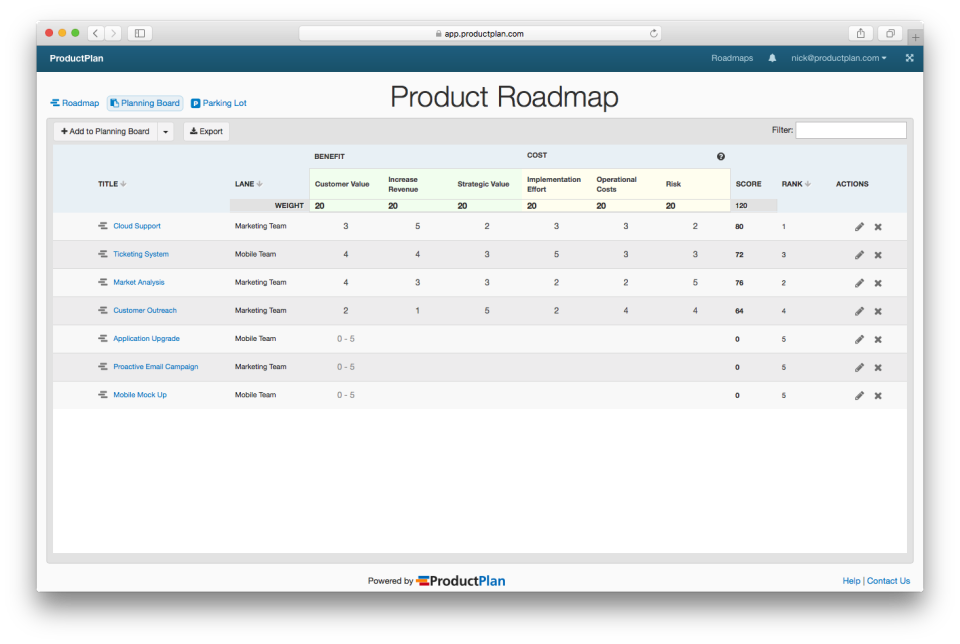960x644 pixels.
Task: Sort table by Rank column
Action: tap(796, 184)
